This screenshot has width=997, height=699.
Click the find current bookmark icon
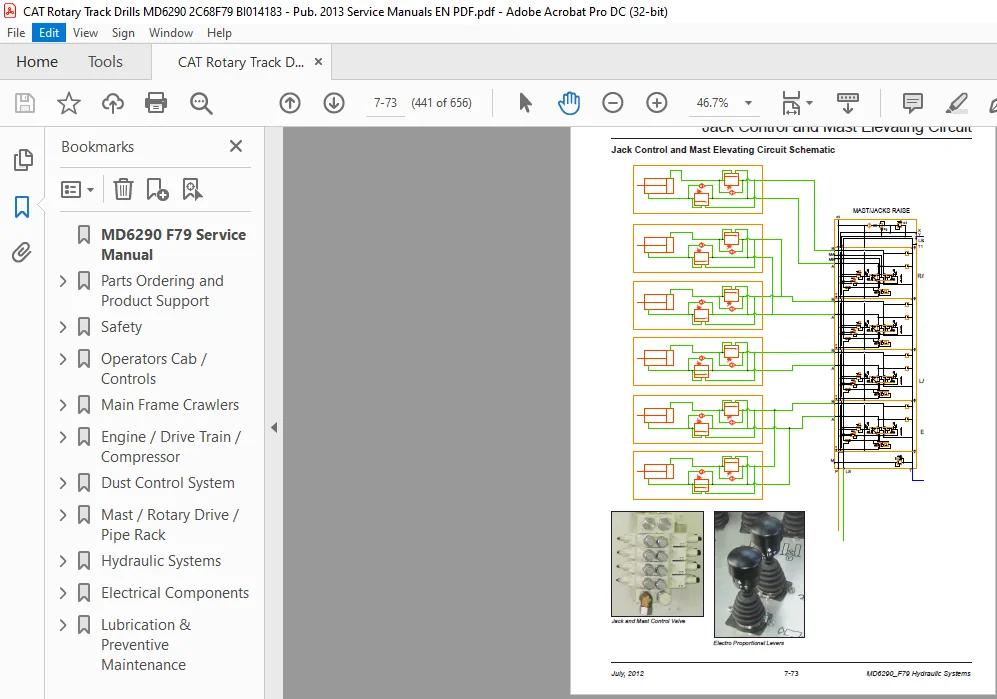click(x=192, y=190)
